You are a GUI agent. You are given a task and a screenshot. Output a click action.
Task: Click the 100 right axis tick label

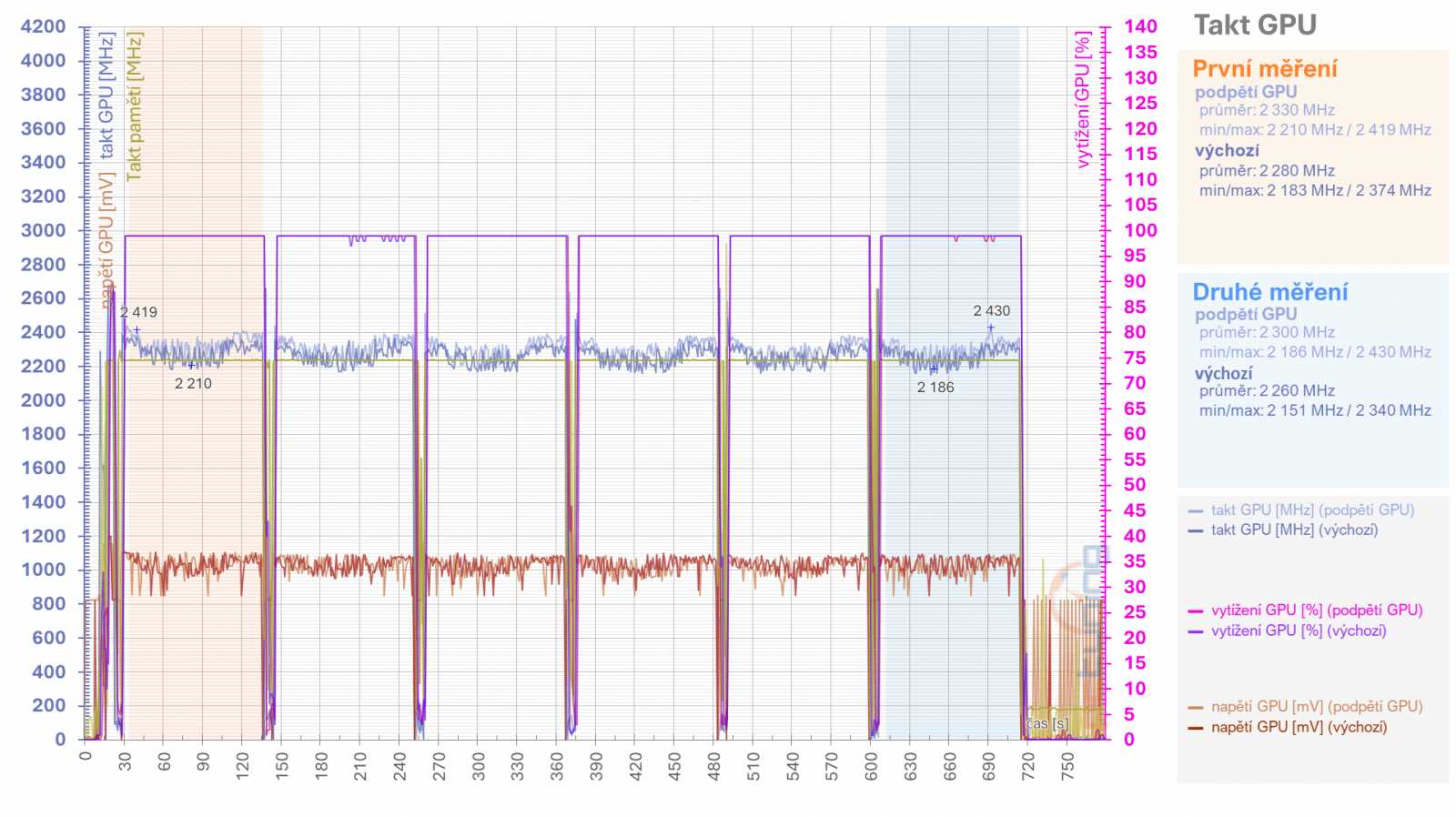pyautogui.click(x=1140, y=230)
